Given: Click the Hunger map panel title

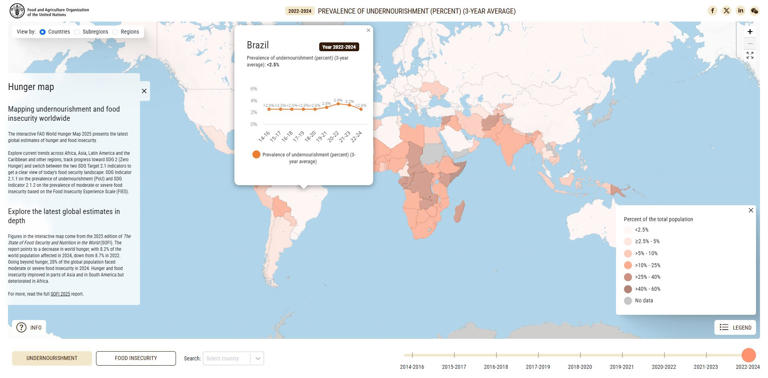Looking at the screenshot, I should pos(31,87).
